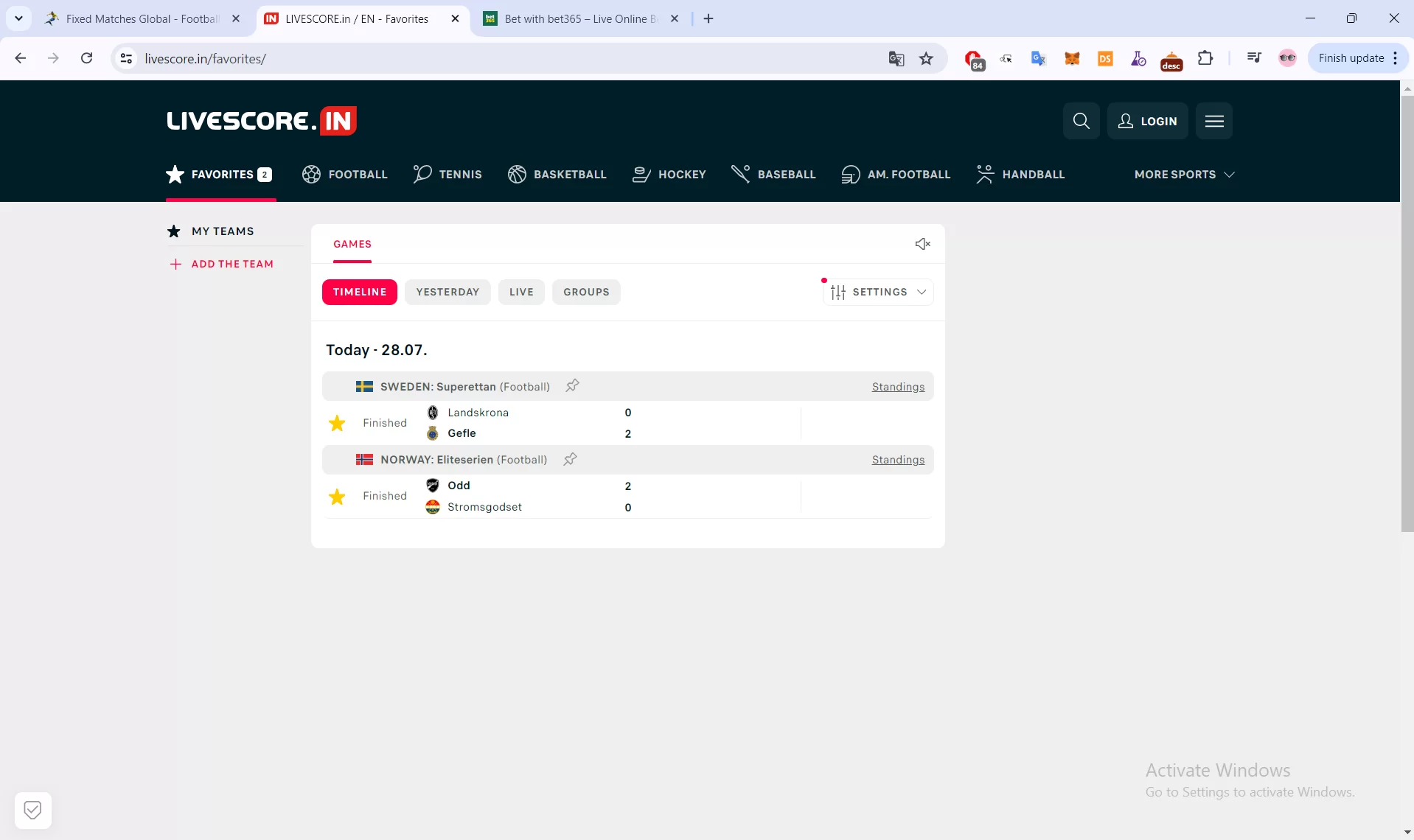Open the MetaMask fox extension
This screenshot has width=1414, height=840.
pos(1072,59)
